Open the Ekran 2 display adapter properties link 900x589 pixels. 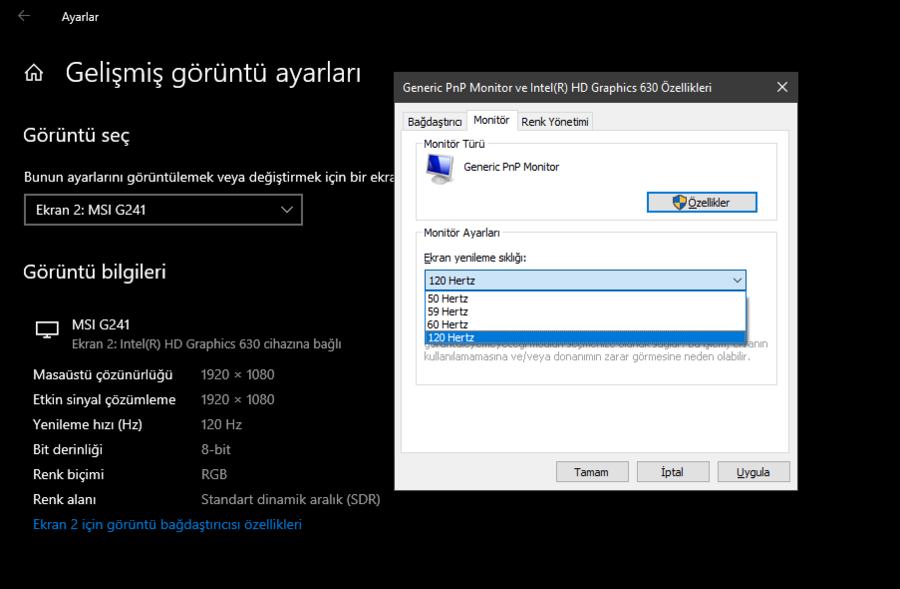click(167, 524)
